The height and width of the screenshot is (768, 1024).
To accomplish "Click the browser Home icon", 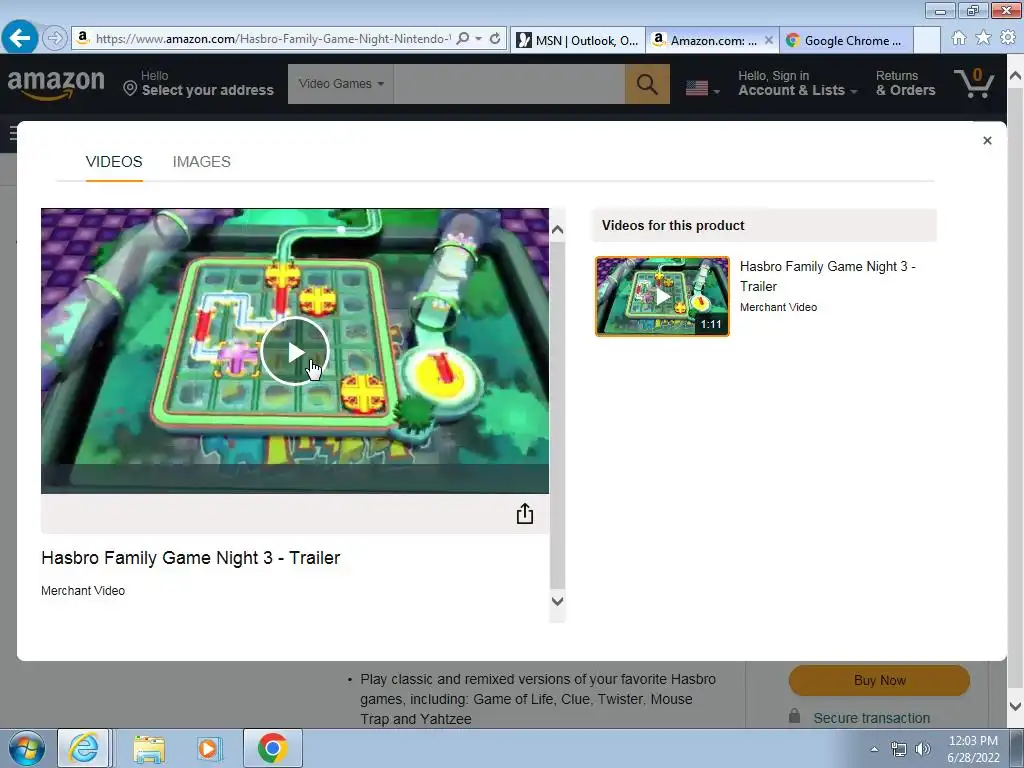I will coord(959,38).
